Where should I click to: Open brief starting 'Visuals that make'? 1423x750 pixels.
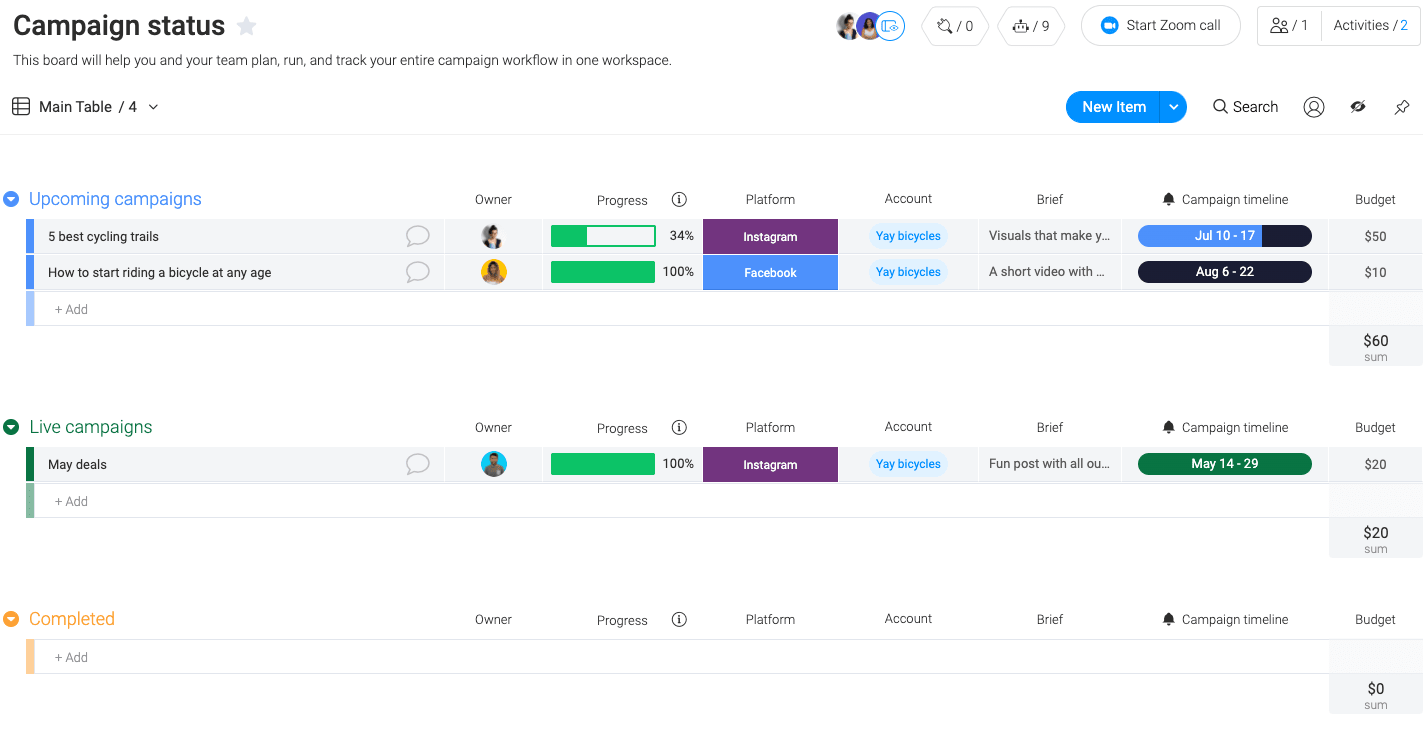click(x=1049, y=236)
